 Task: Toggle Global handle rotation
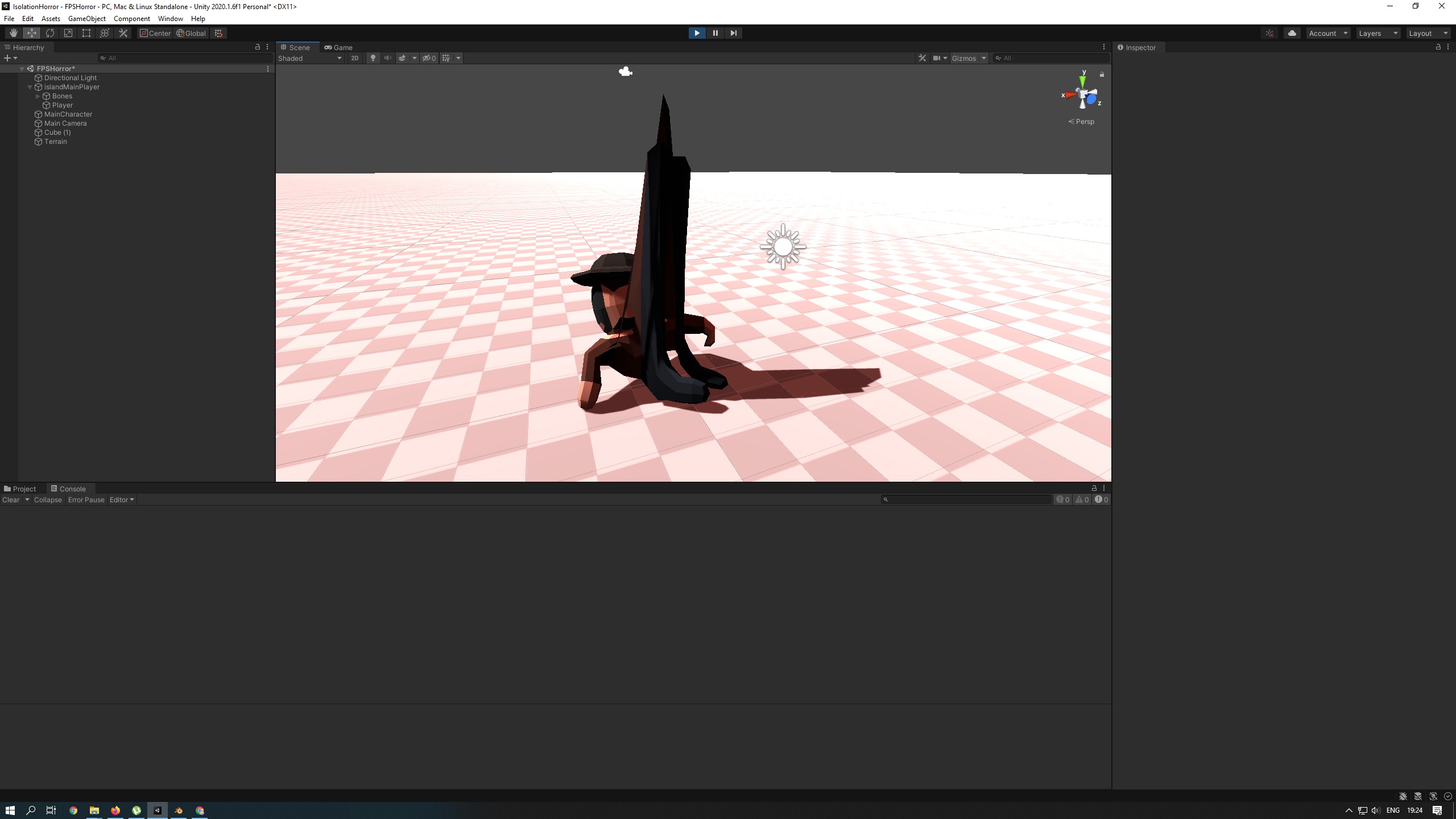click(191, 33)
